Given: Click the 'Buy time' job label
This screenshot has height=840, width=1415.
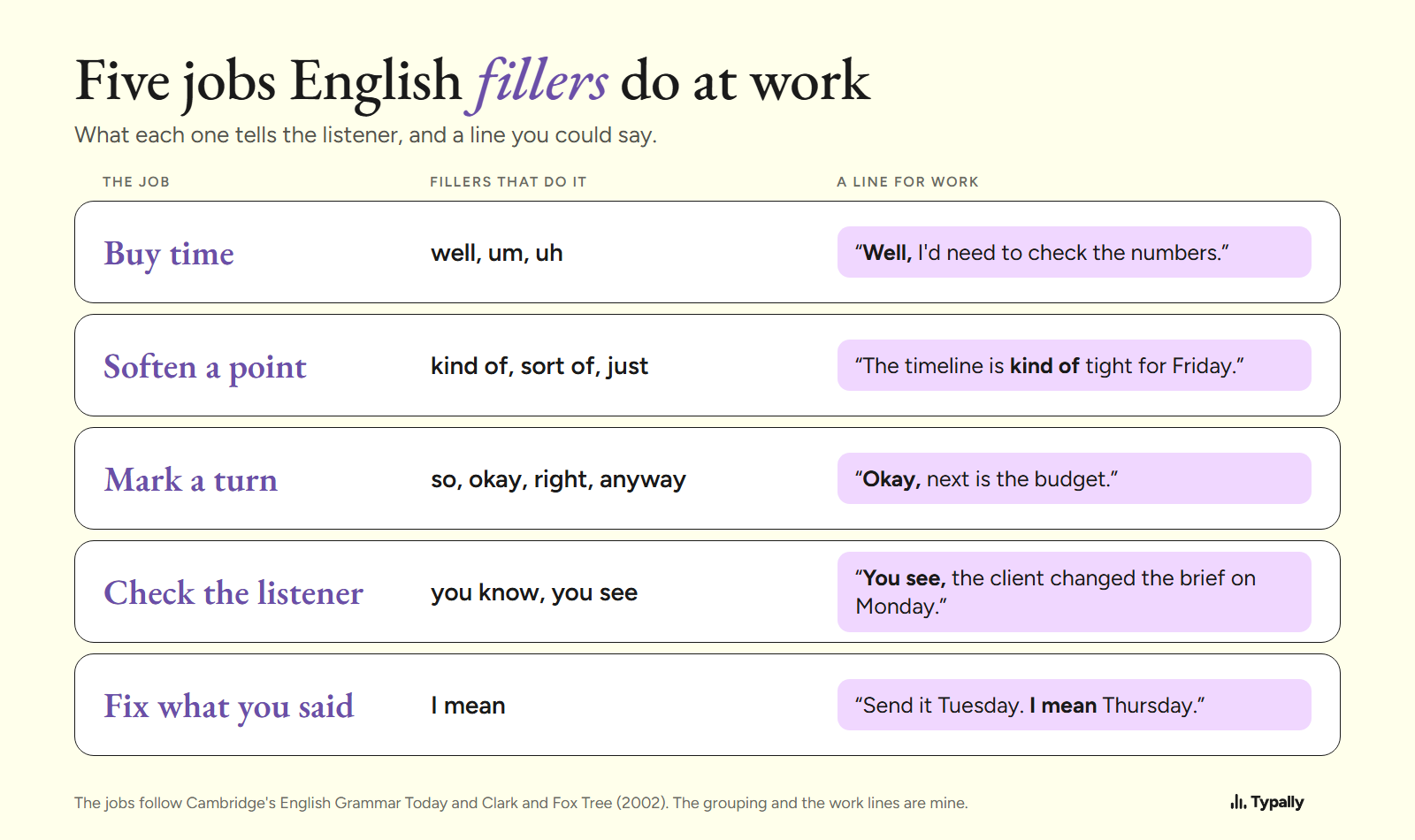Looking at the screenshot, I should pyautogui.click(x=169, y=254).
